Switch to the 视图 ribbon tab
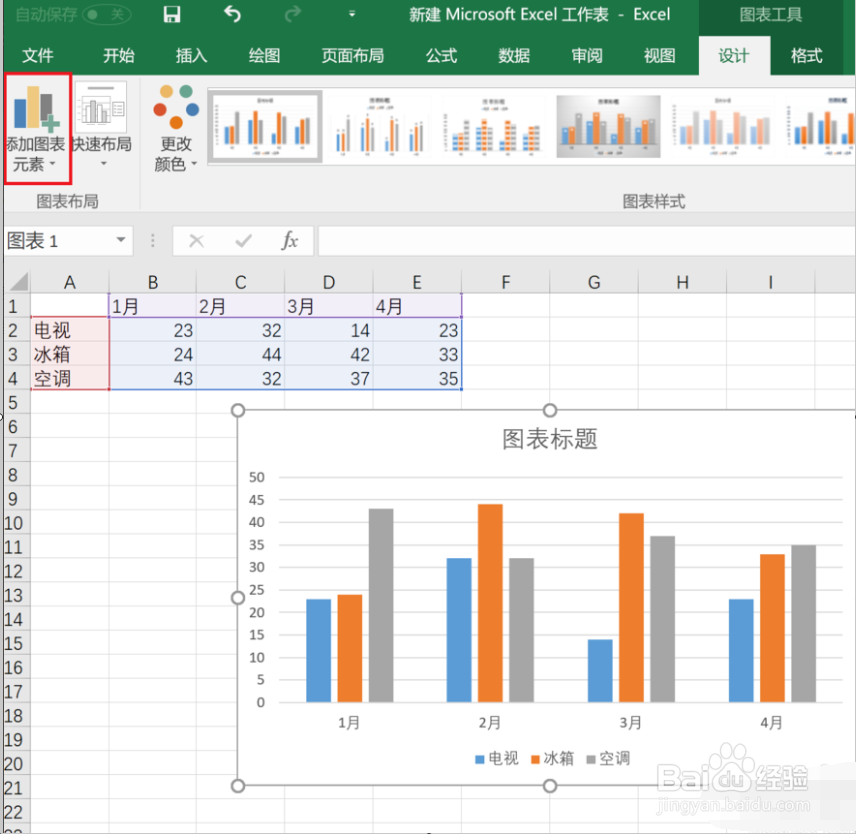 coord(659,55)
